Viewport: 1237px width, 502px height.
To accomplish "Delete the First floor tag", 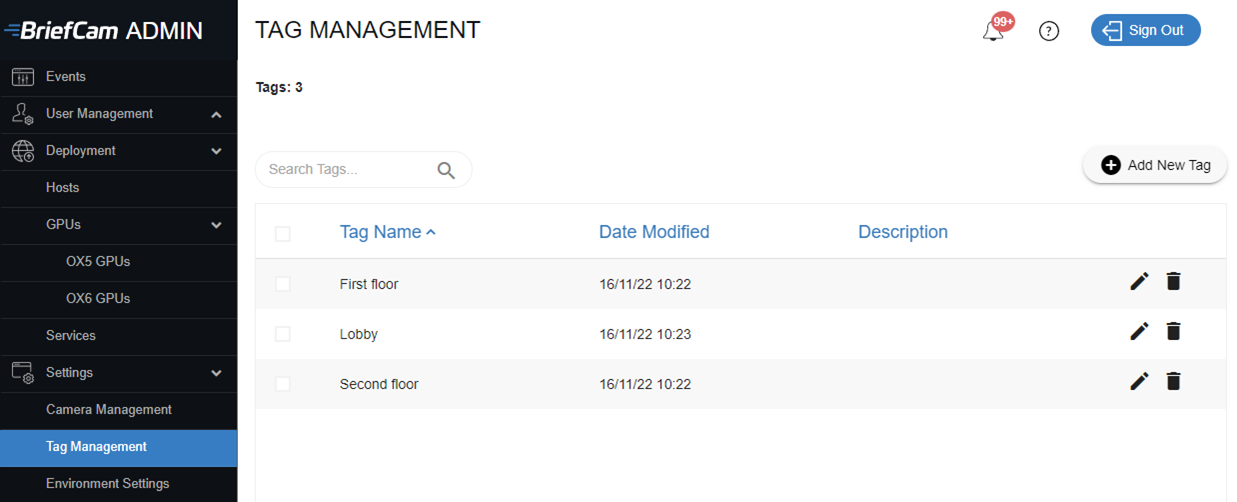I will tap(1174, 282).
